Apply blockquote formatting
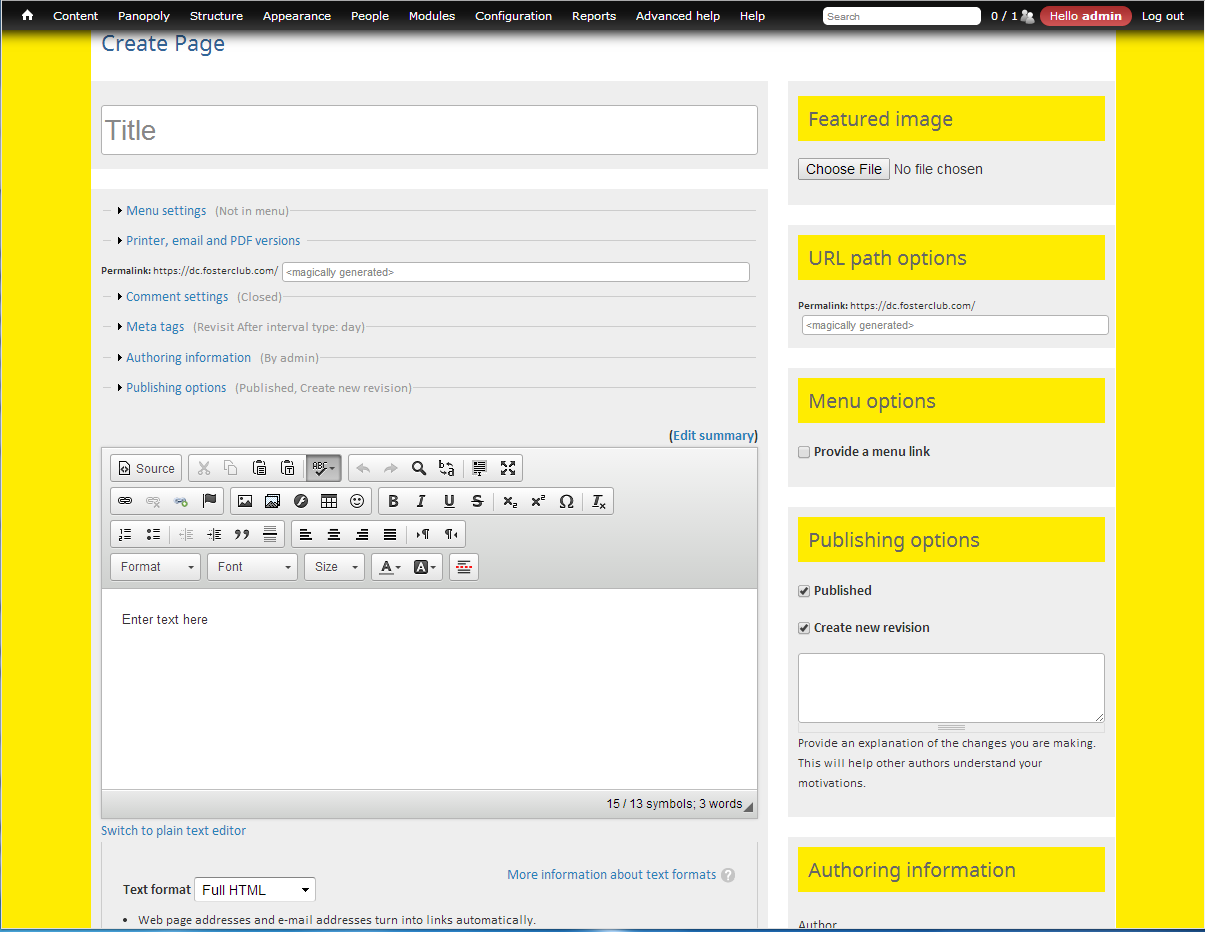Screen dimensions: 1205x932 (x=241, y=533)
